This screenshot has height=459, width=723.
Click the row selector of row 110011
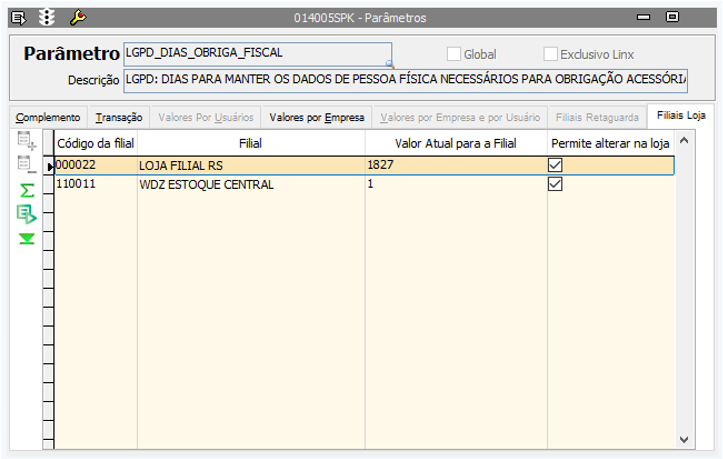click(x=48, y=185)
